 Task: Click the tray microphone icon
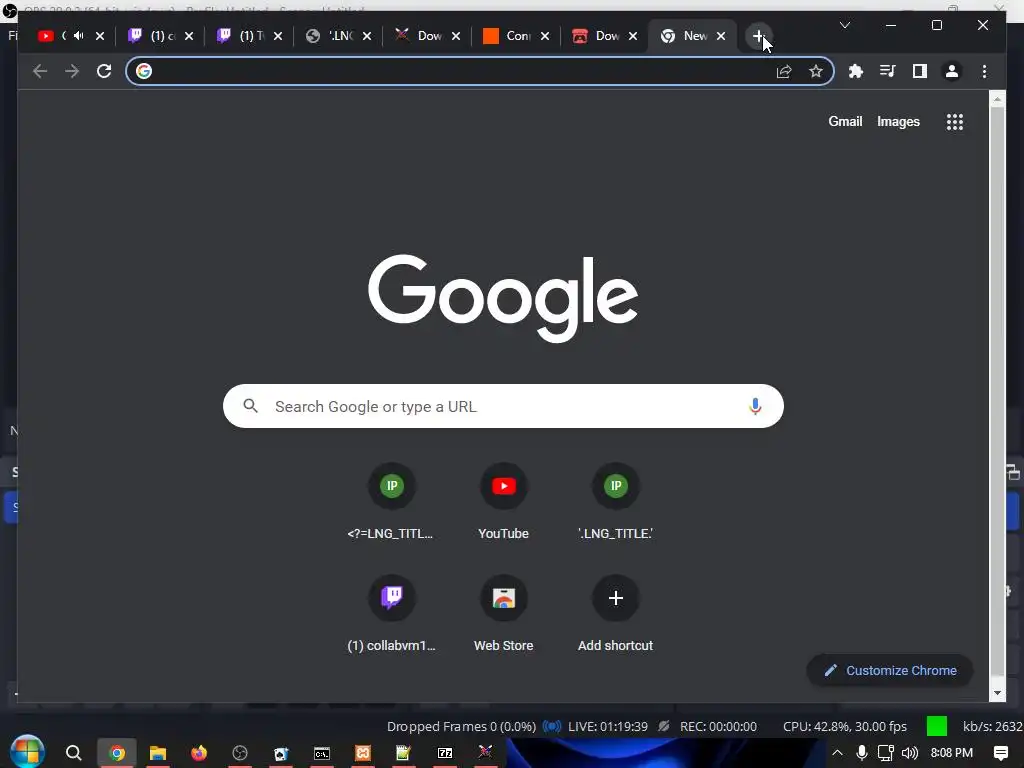862,753
